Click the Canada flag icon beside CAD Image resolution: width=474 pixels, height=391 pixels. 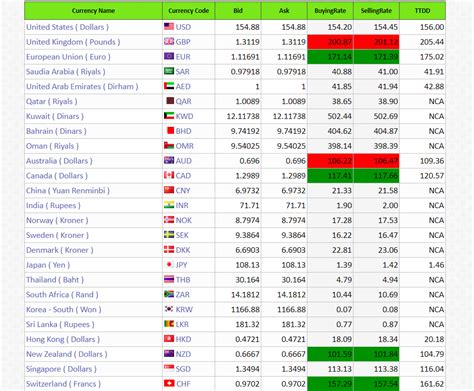point(169,175)
